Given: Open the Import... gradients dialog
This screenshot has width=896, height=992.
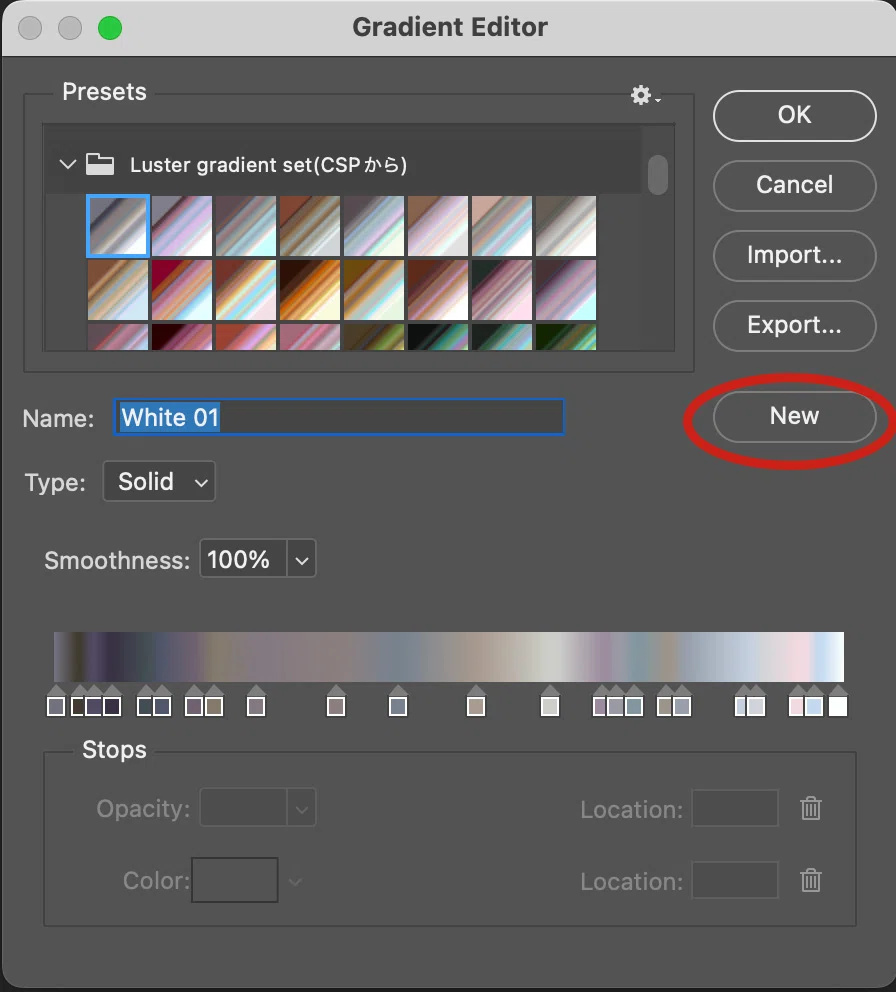Looking at the screenshot, I should pos(794,255).
